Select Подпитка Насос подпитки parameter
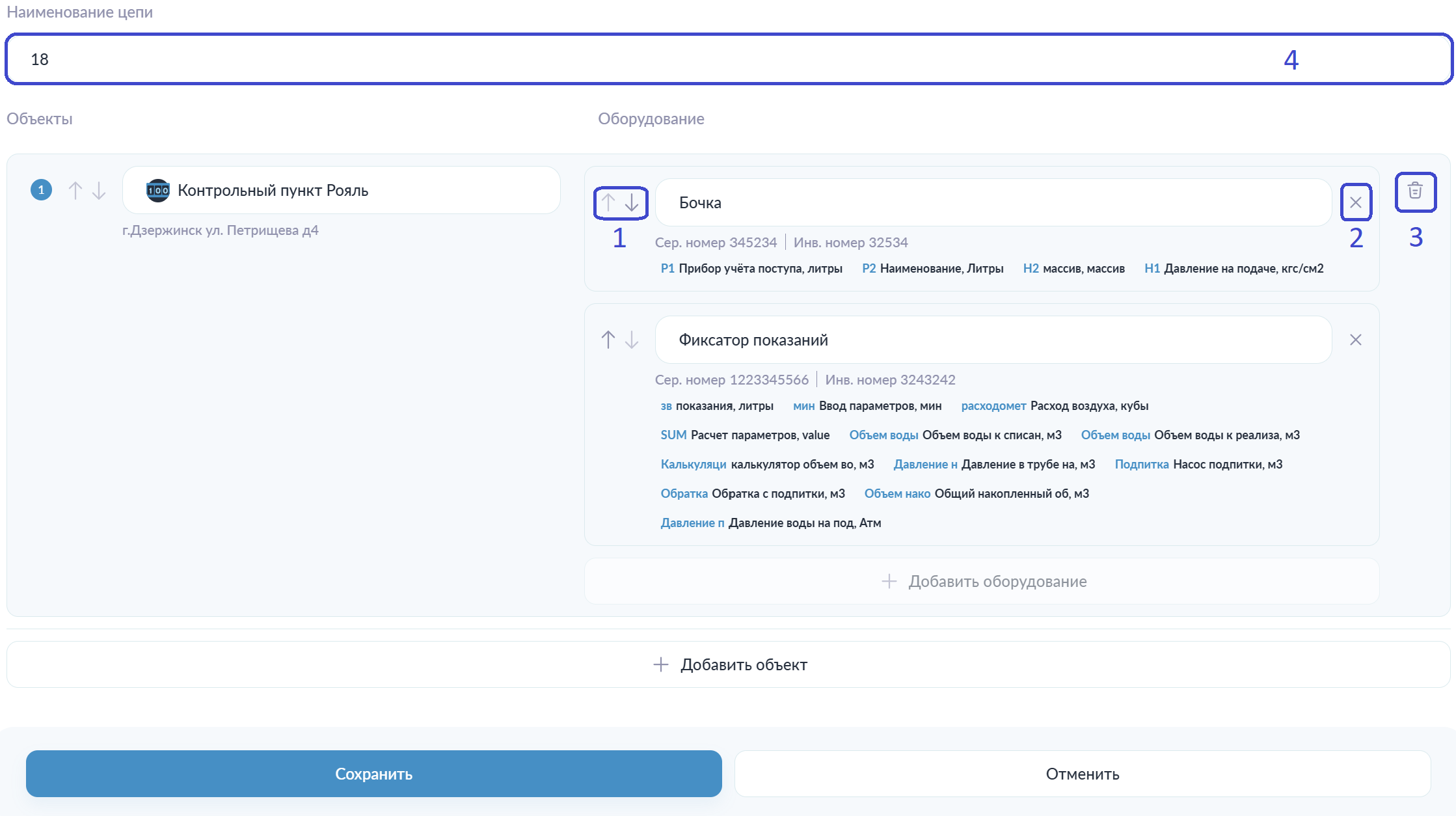This screenshot has height=816, width=1456. coord(1198,465)
